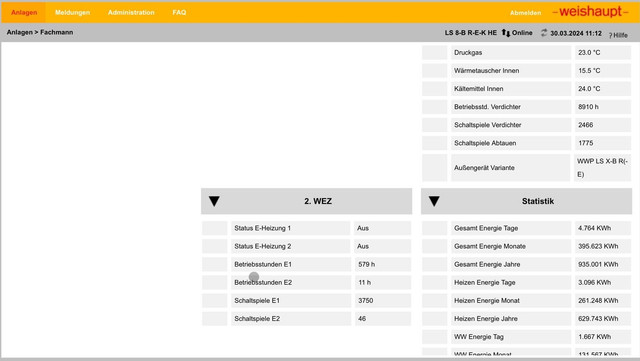Click the 1.667 KWh value
The image size is (640, 361).
click(x=594, y=336)
